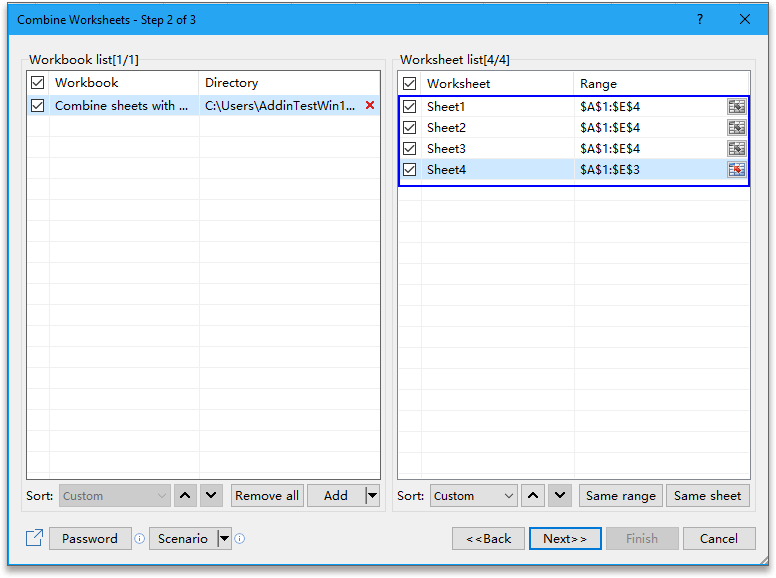Proceed with the Next>> button
Screen dimensions: 776x578
[565, 538]
